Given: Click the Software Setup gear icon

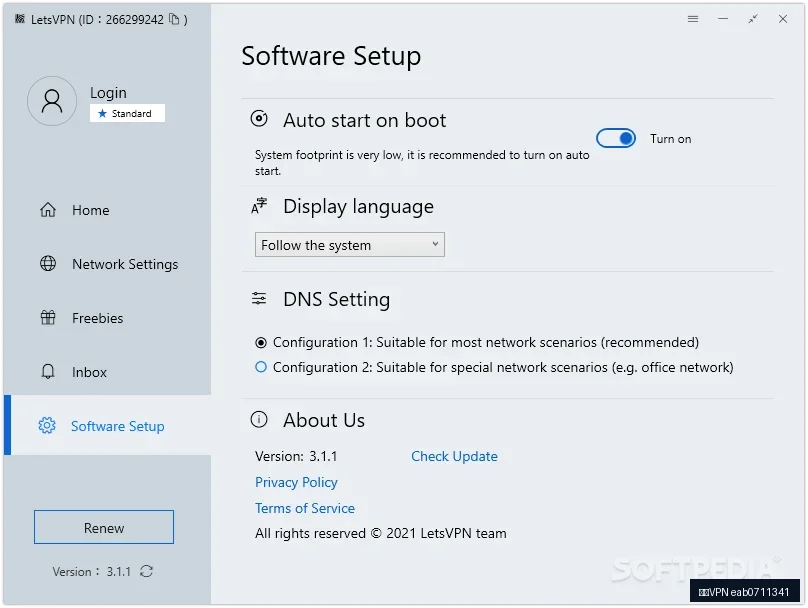Looking at the screenshot, I should 47,426.
